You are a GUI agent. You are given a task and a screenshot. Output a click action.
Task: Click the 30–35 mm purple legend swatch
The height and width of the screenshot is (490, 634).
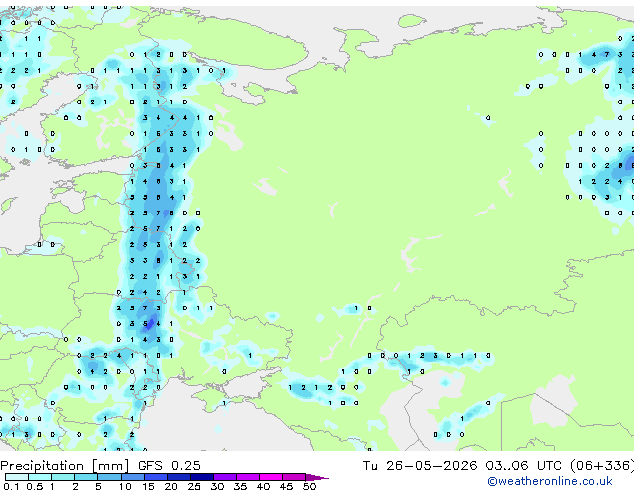(x=224, y=477)
